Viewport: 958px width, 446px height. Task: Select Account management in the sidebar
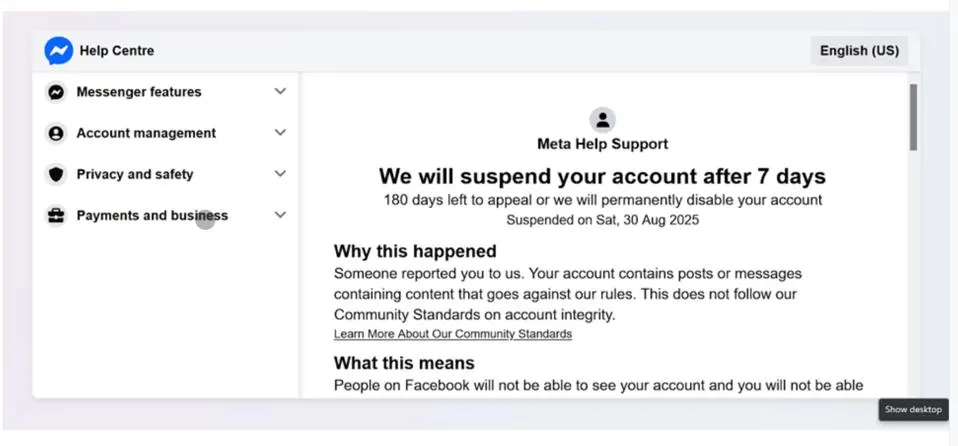pos(146,133)
